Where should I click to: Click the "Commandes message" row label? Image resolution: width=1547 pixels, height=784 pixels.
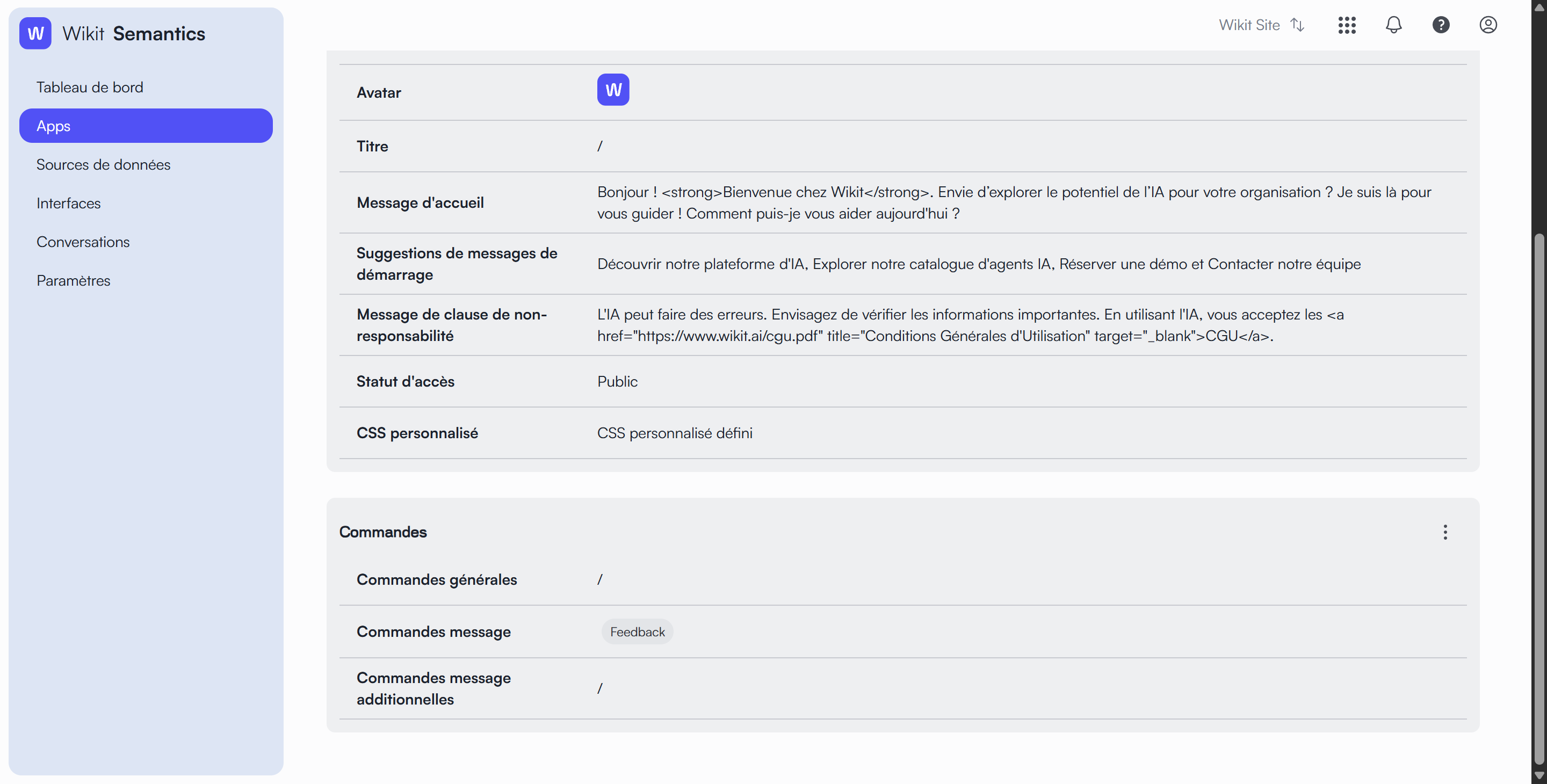[x=433, y=632]
